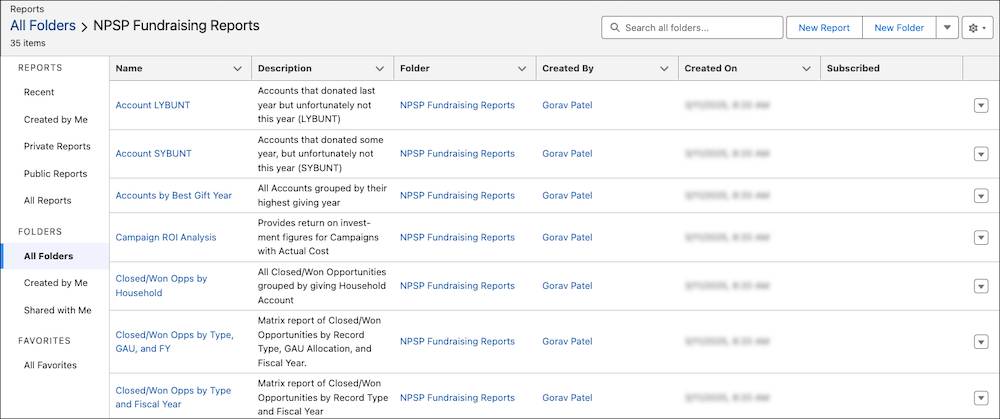Screen dimensions: 1000x419
Task: Open Closed/Won Opps by Household report
Action: click(161, 286)
